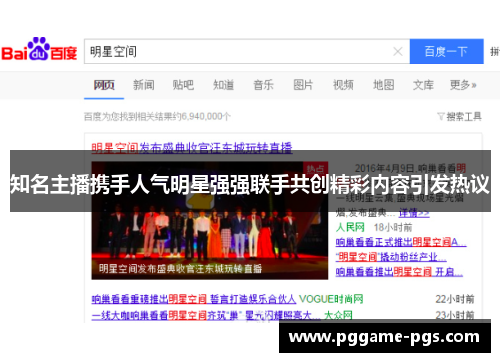Open the event stage photo thumbnail
Screen dimensions: 500x362
coord(210,221)
